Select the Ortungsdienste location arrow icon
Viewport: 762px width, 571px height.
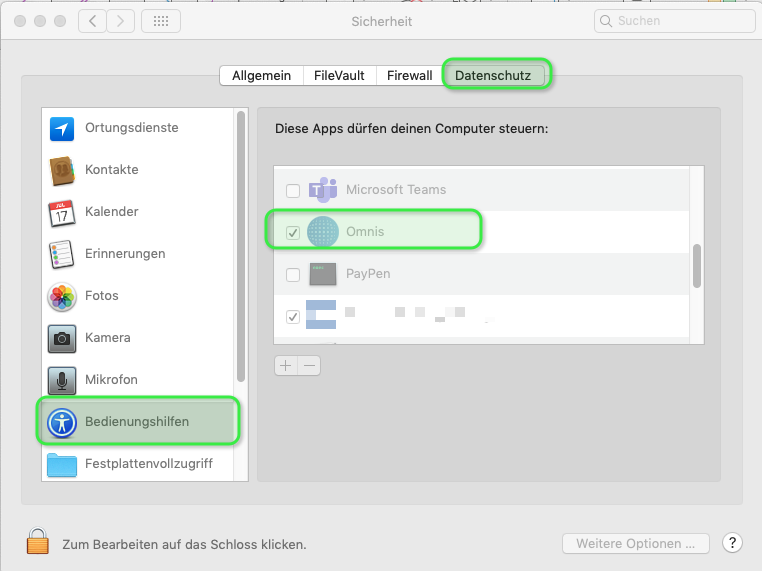pyautogui.click(x=62, y=129)
